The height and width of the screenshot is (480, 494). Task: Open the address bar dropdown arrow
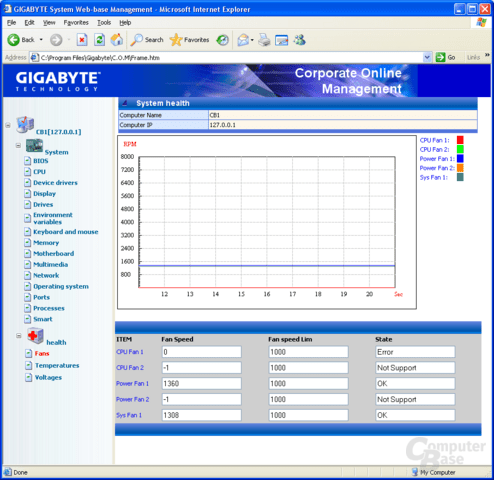(x=427, y=58)
